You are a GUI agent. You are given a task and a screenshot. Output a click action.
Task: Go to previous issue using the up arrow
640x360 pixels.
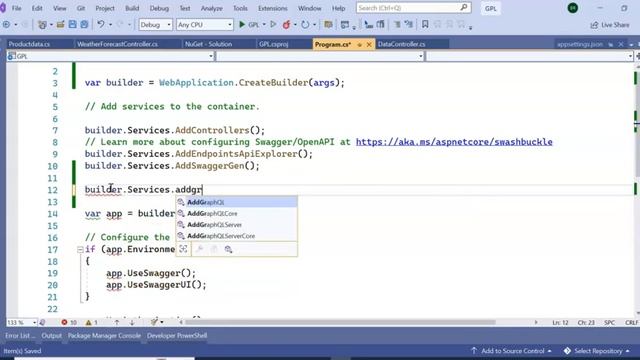(117, 322)
